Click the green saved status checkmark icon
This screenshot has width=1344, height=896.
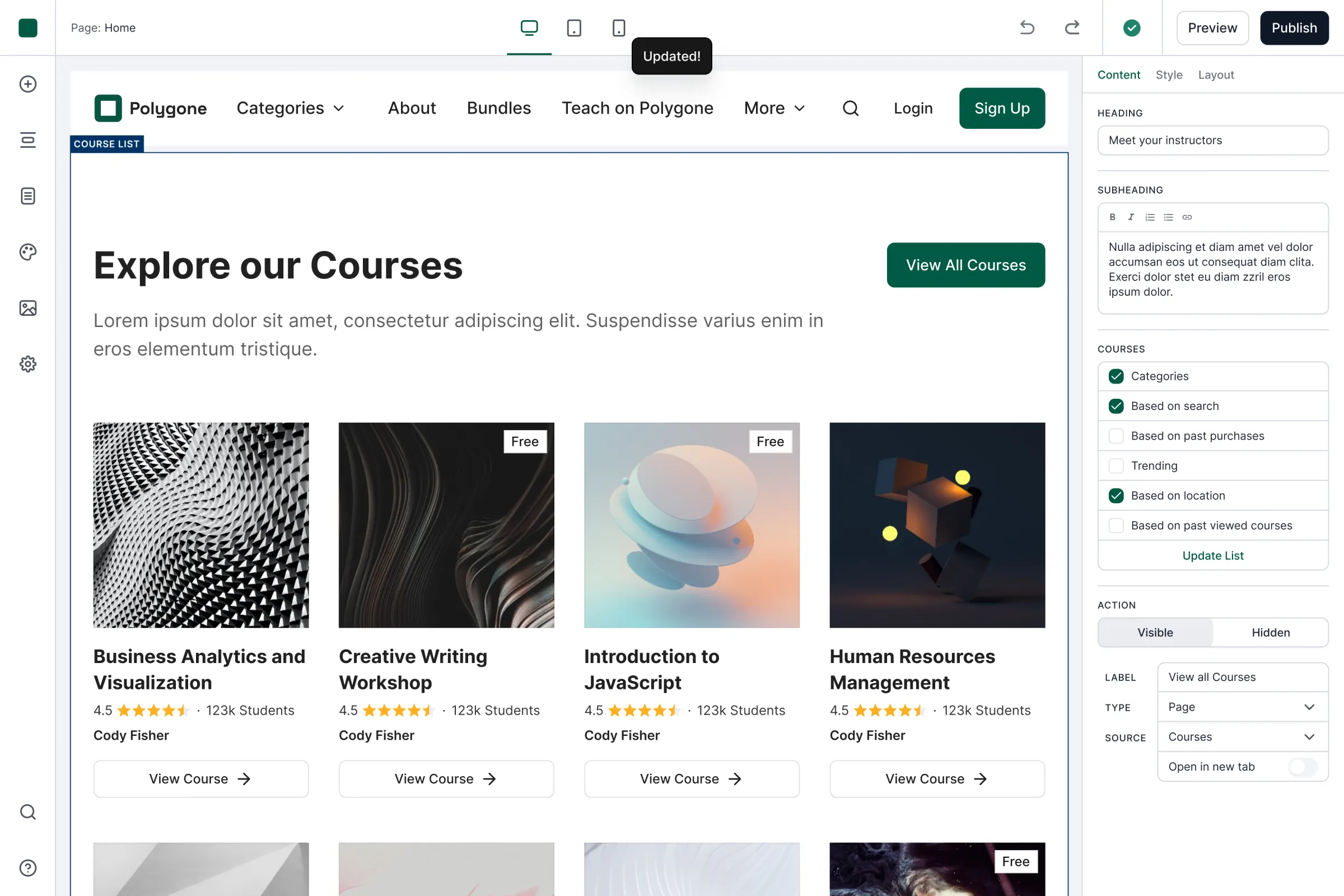(1131, 27)
